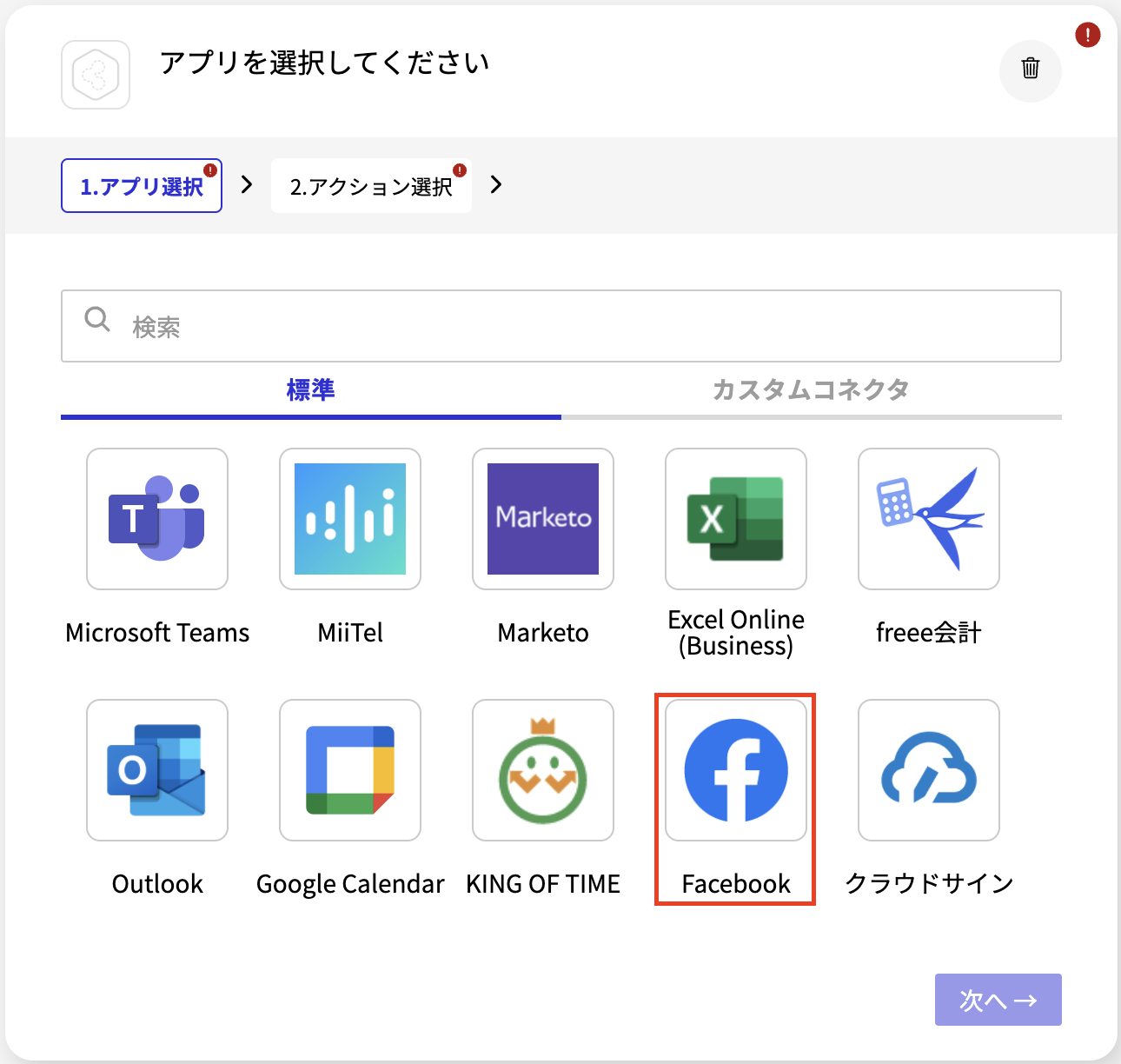Viewport: 1121px width, 1064px height.
Task: Switch to the カスタムコネクタ tab
Action: coord(812,390)
